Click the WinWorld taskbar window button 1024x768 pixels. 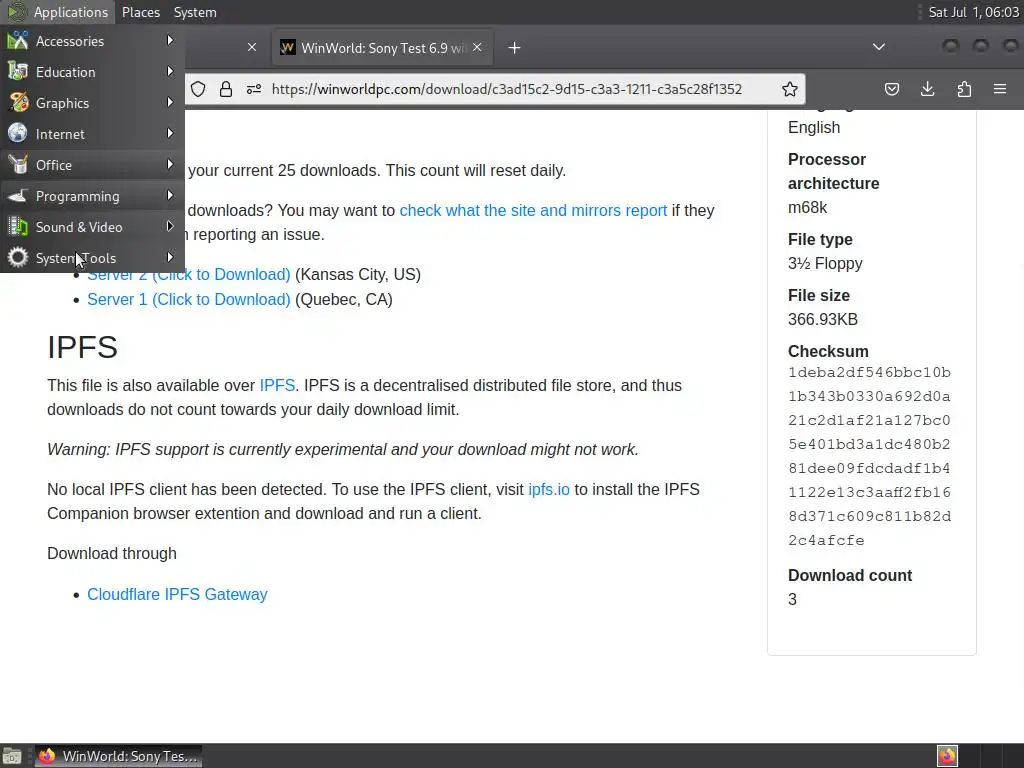[x=118, y=756]
